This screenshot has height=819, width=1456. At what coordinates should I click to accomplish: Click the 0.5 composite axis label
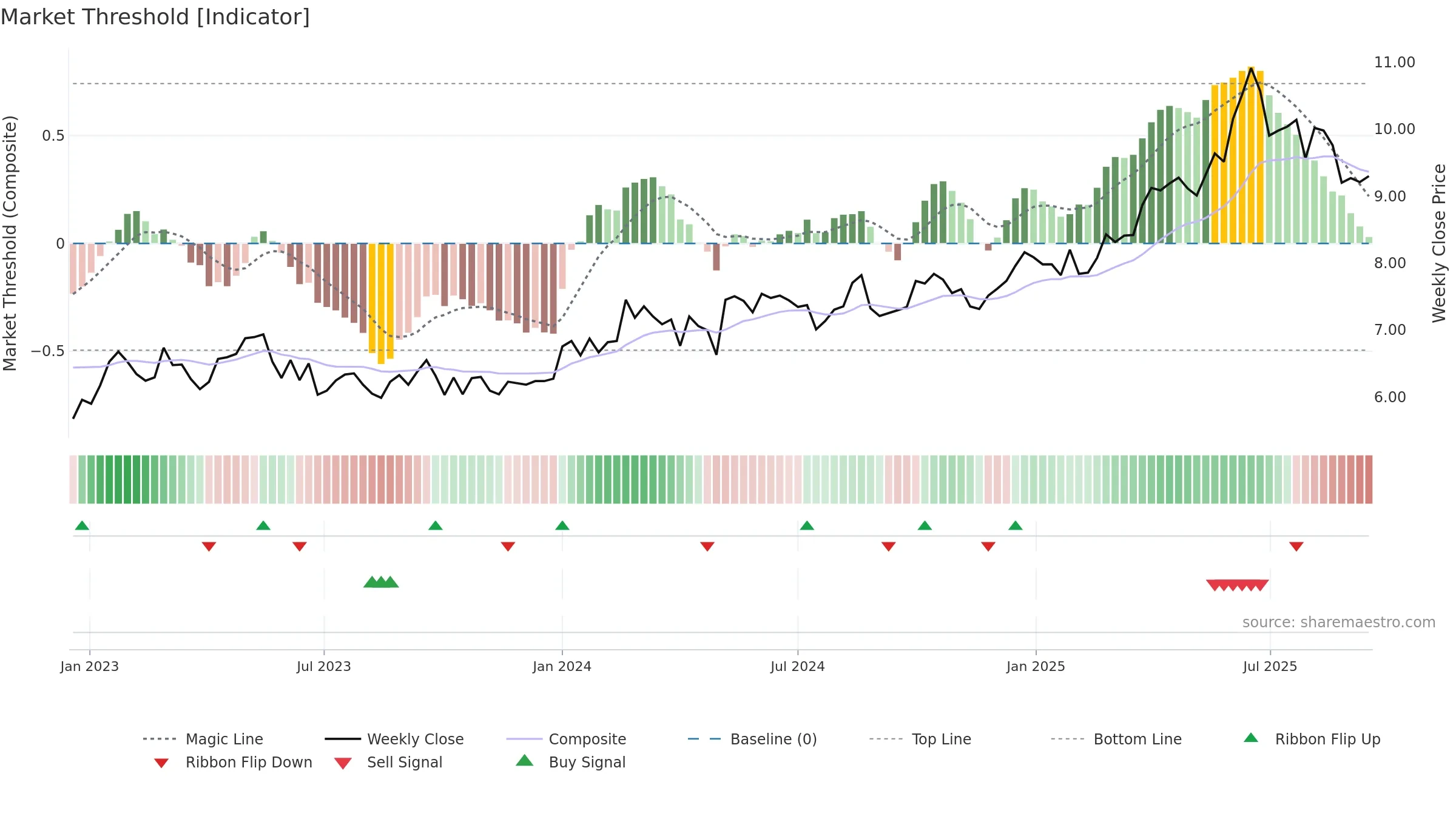(x=53, y=136)
